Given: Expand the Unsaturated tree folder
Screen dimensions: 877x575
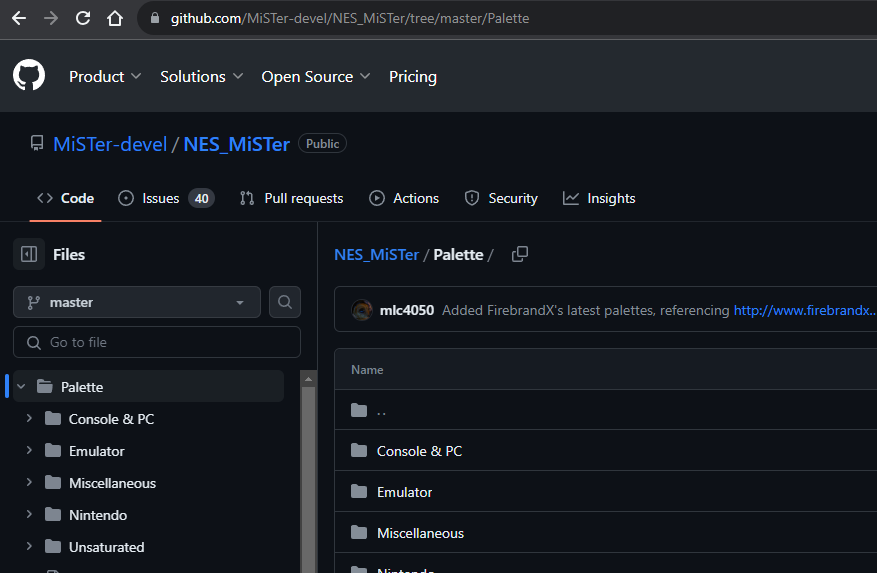Looking at the screenshot, I should click(29, 546).
